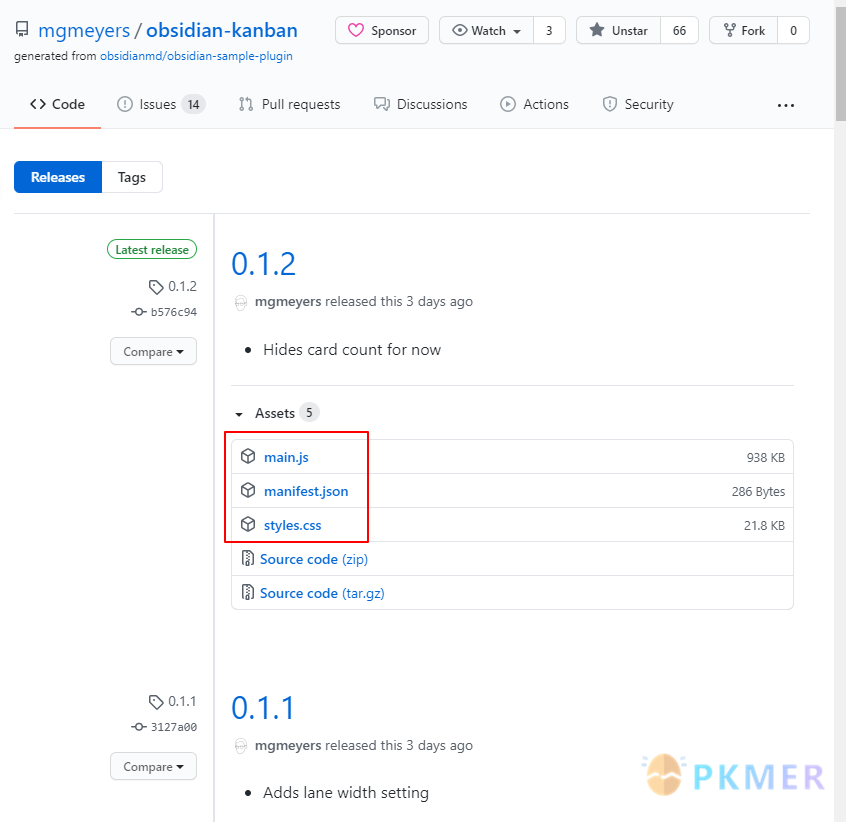Click the package icon next to main.js
This screenshot has height=822, width=846.
click(248, 456)
